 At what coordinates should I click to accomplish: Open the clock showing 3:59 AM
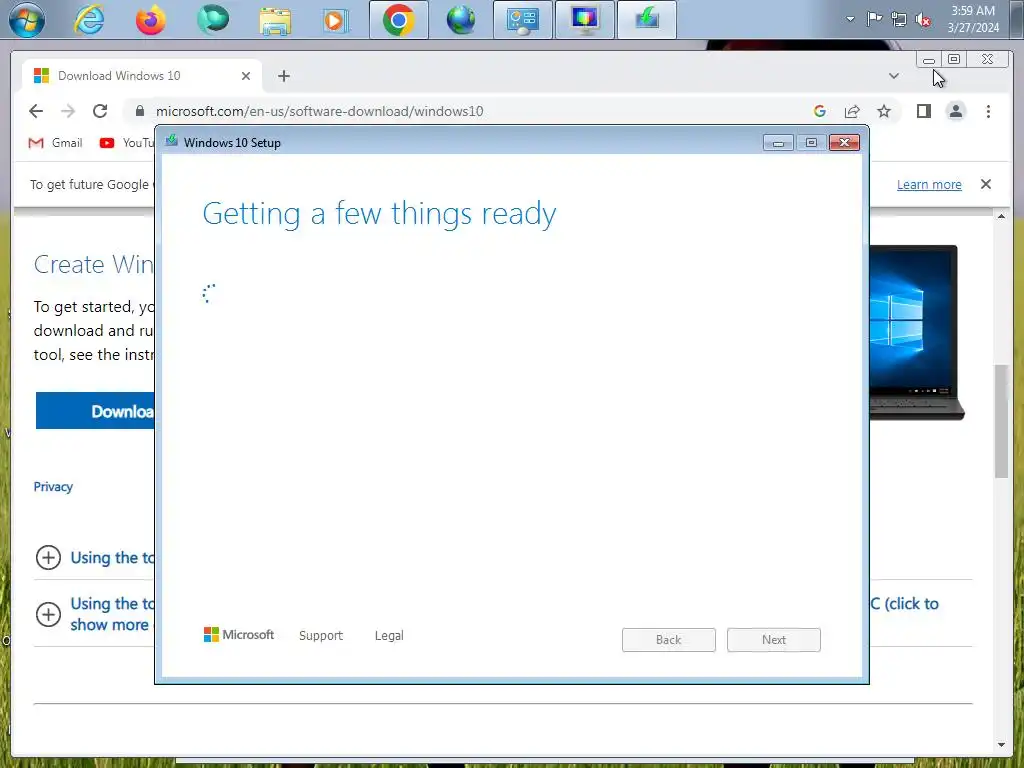(x=973, y=19)
